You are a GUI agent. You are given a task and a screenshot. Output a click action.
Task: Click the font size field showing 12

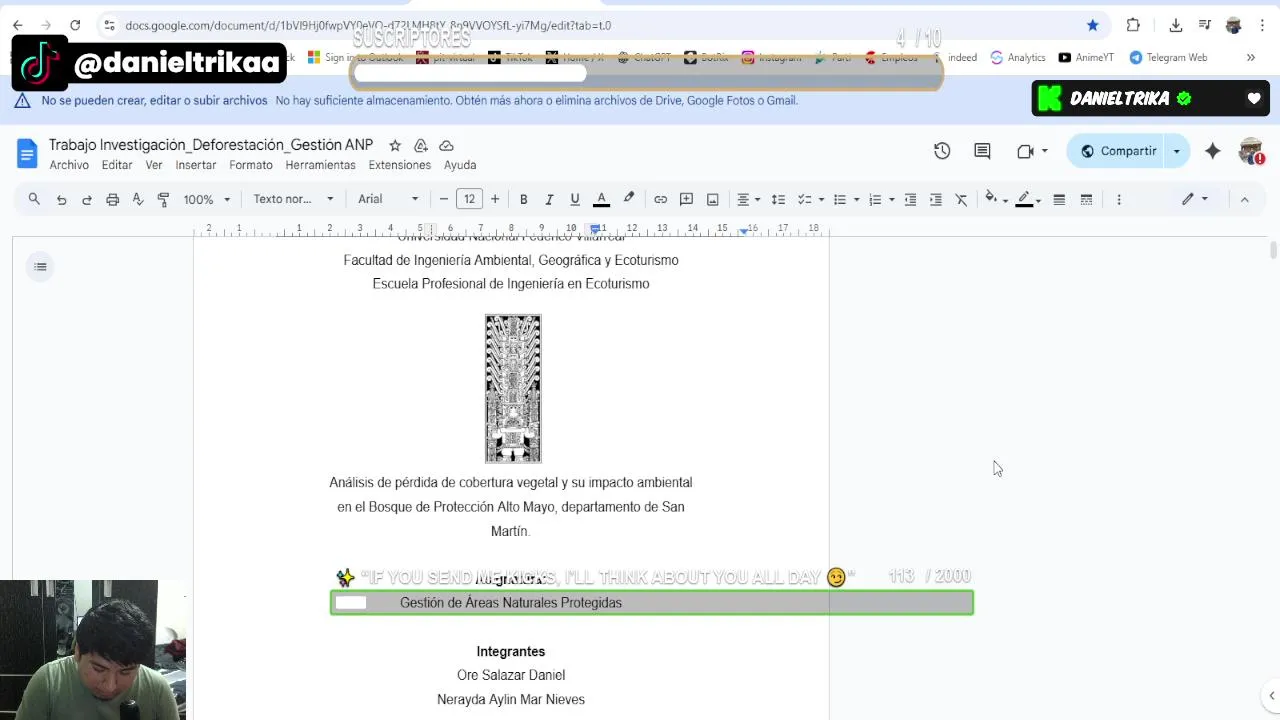pos(469,199)
